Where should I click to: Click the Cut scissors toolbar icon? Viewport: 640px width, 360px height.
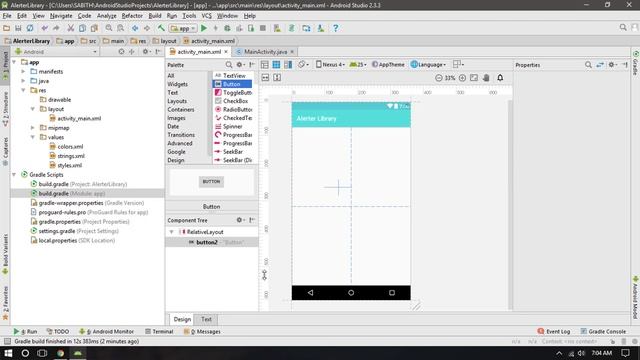pyautogui.click(x=71, y=28)
